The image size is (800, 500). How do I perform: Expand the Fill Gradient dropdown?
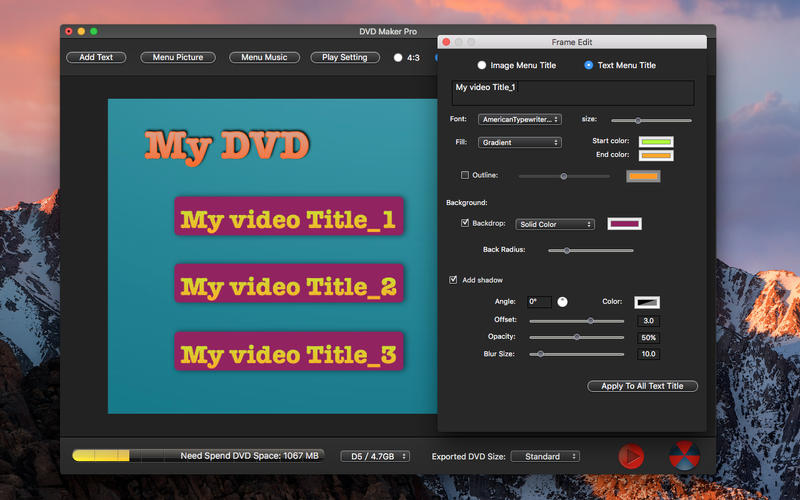click(x=519, y=143)
